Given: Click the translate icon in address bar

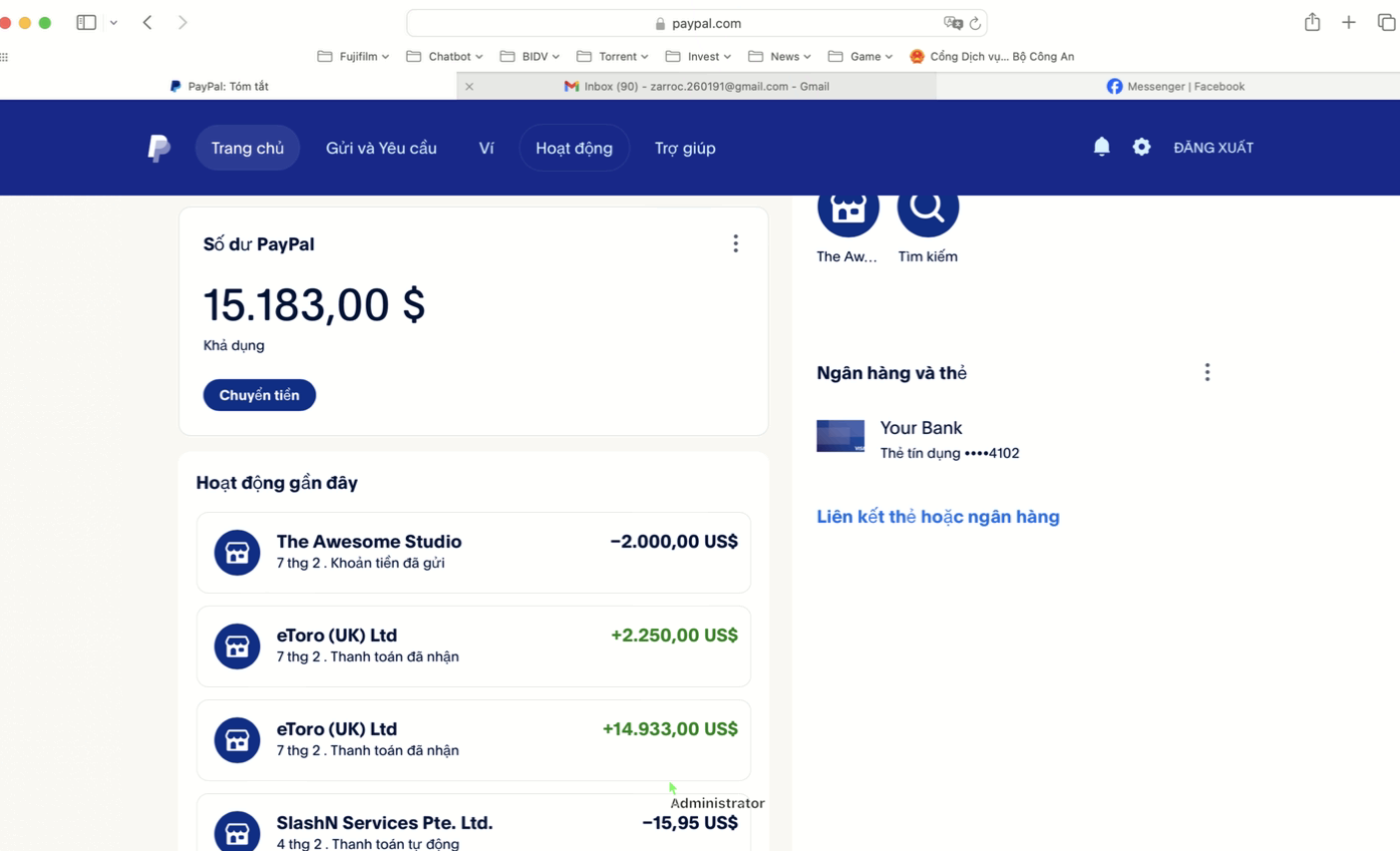Looking at the screenshot, I should (x=952, y=23).
